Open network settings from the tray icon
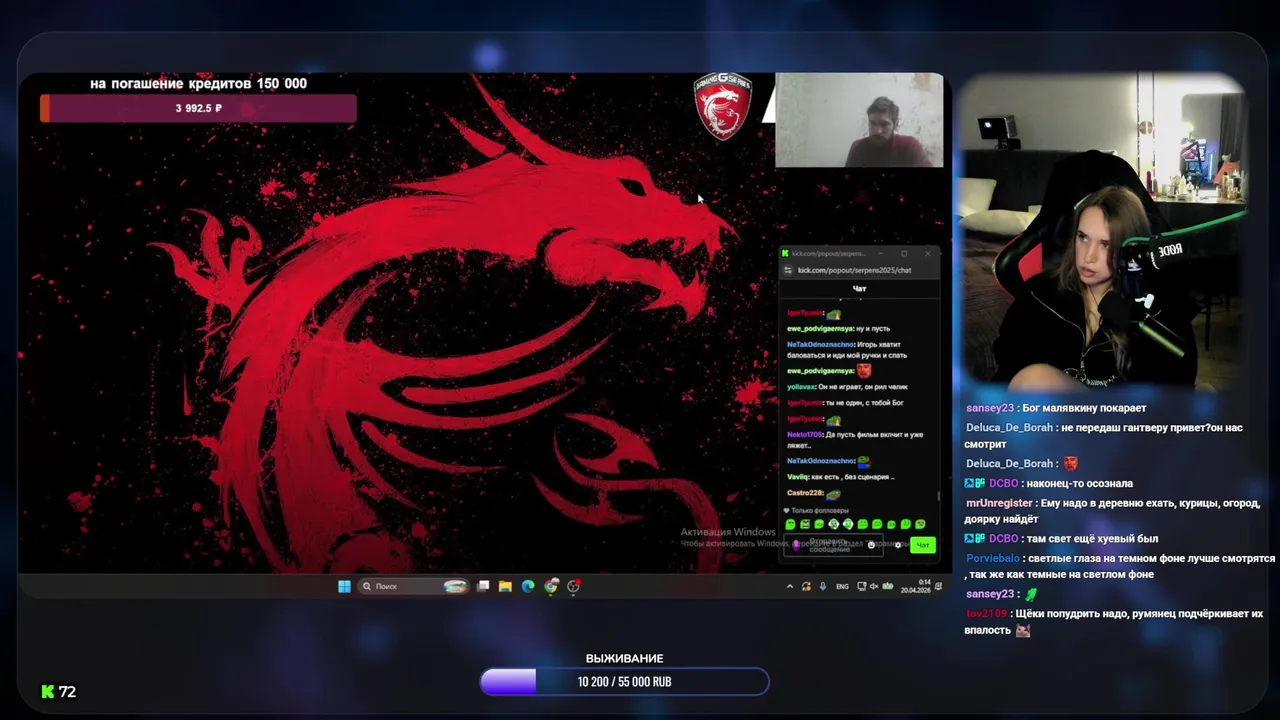Image resolution: width=1280 pixels, height=720 pixels. point(862,587)
